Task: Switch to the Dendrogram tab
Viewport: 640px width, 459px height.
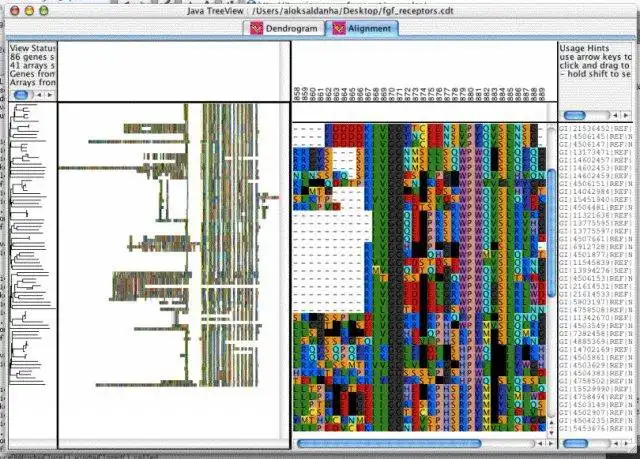Action: [284, 29]
